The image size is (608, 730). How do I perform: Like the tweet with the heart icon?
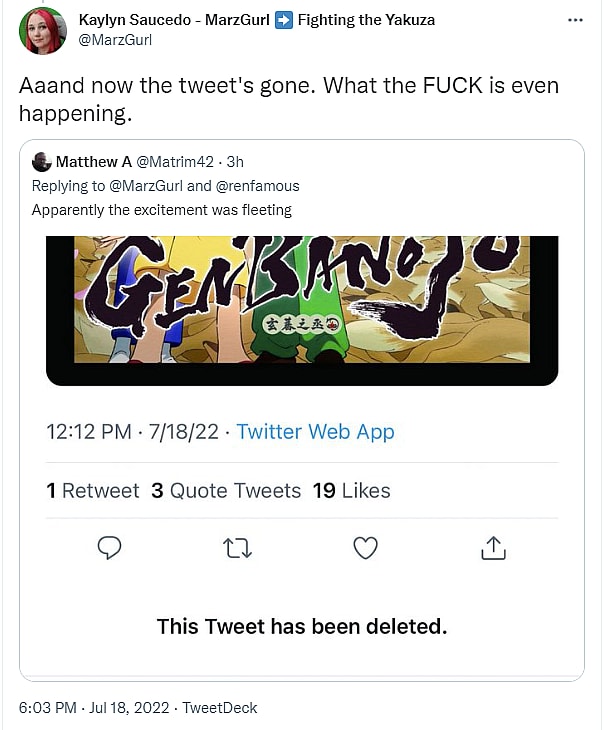click(x=366, y=548)
